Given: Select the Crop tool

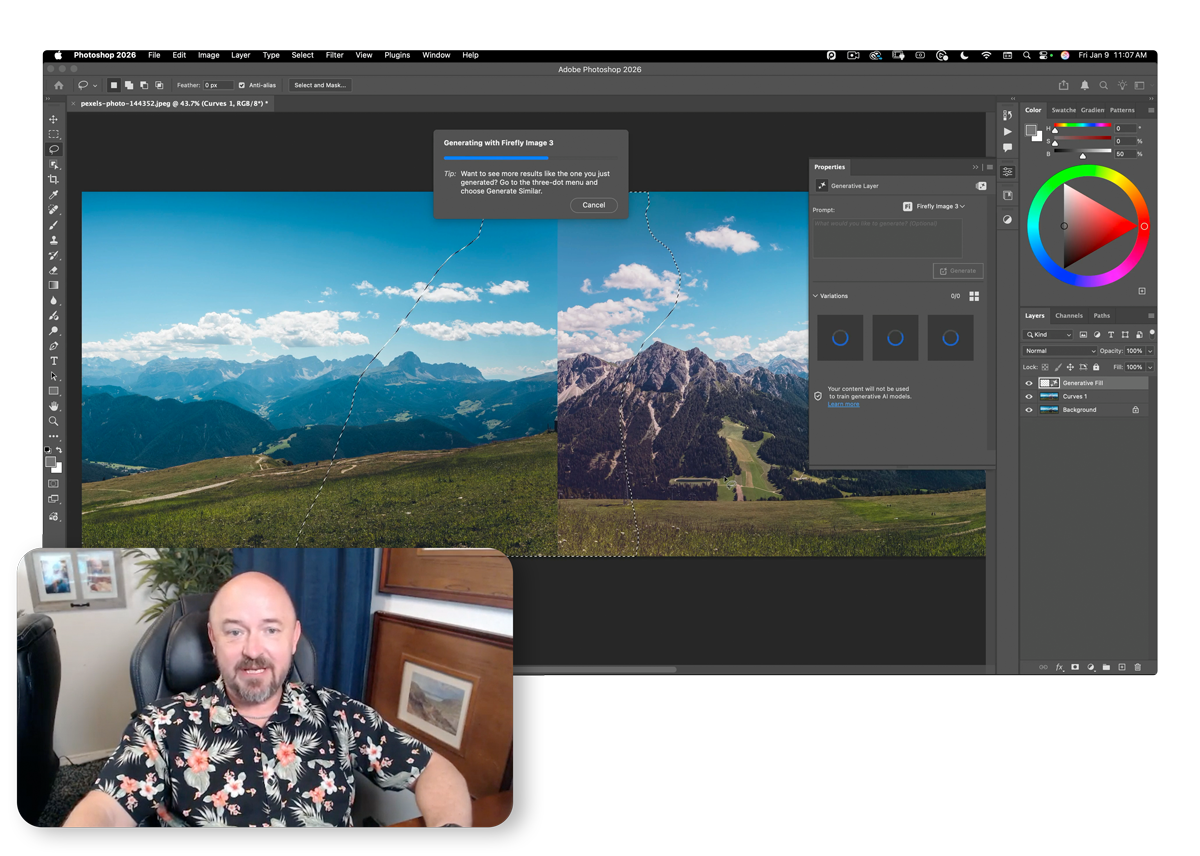Looking at the screenshot, I should (54, 179).
